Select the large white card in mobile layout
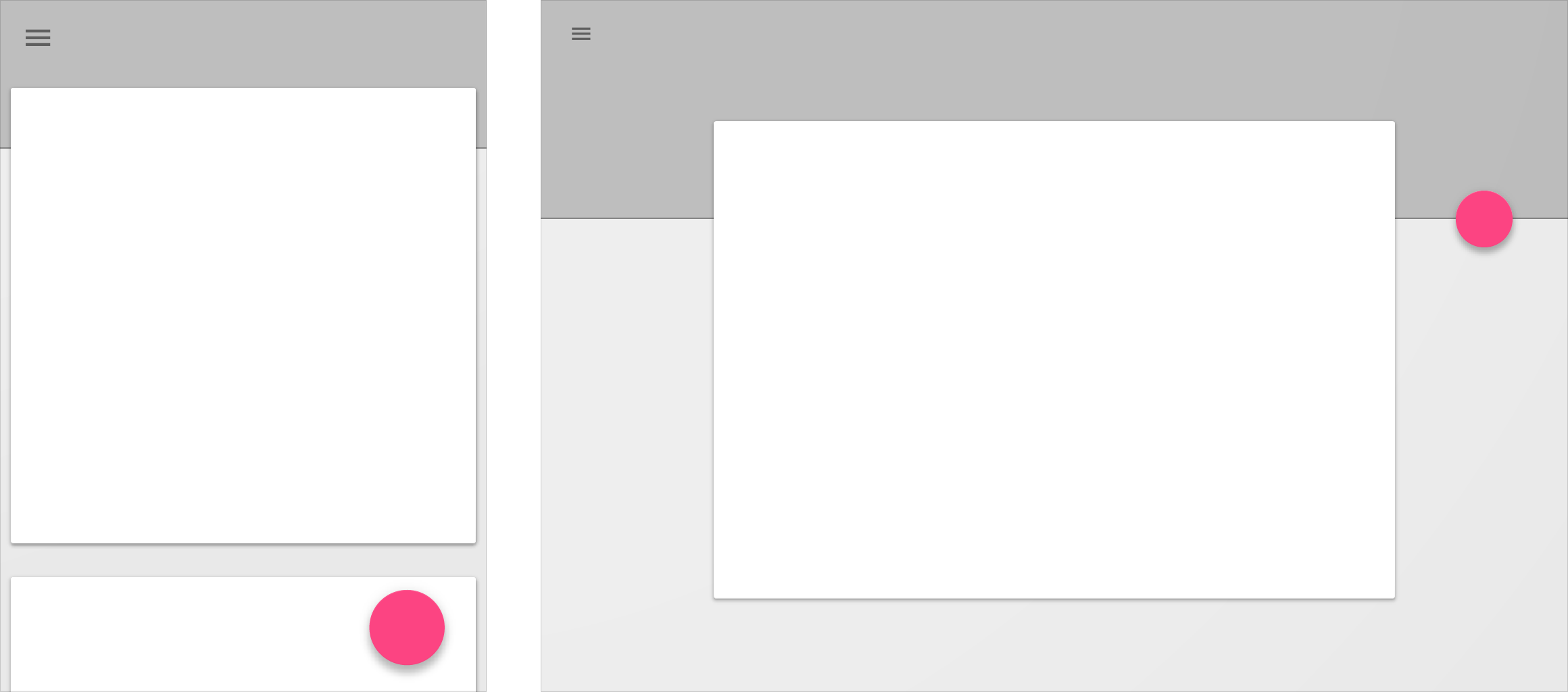The image size is (1568, 692). (243, 316)
